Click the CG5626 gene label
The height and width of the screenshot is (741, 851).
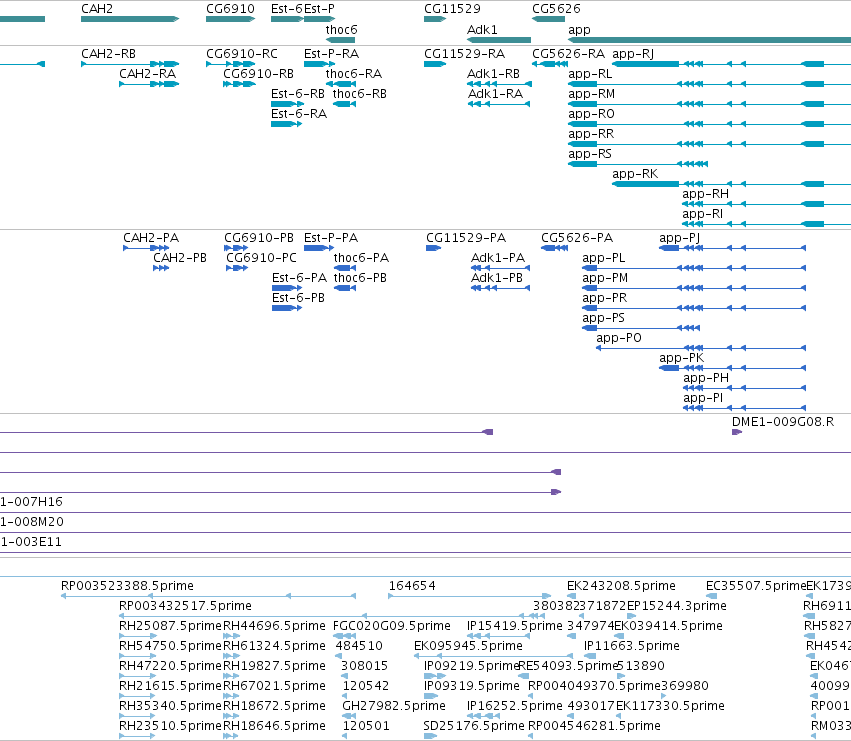[556, 9]
